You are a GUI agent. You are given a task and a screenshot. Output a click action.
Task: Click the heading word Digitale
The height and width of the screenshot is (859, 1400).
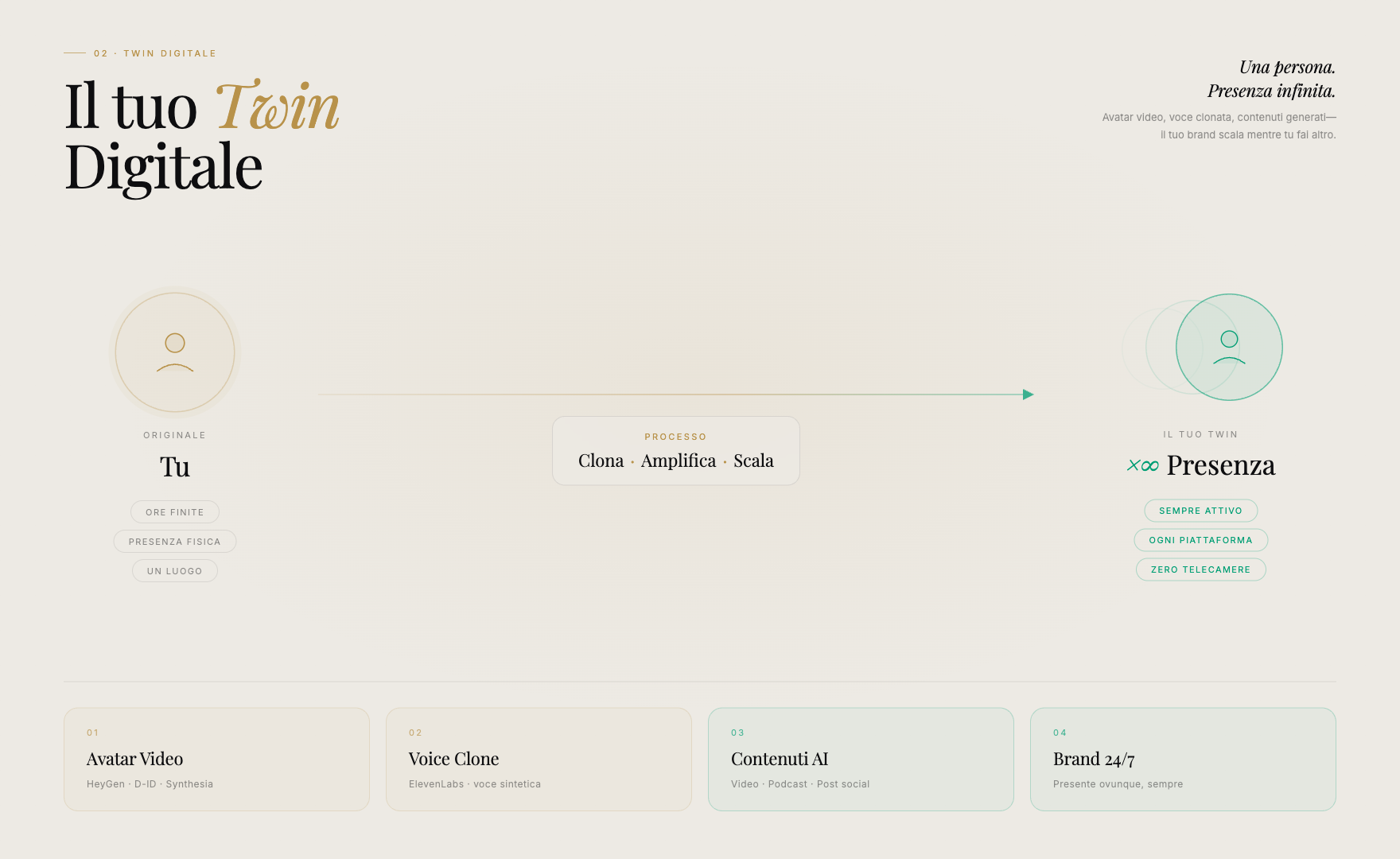point(164,167)
